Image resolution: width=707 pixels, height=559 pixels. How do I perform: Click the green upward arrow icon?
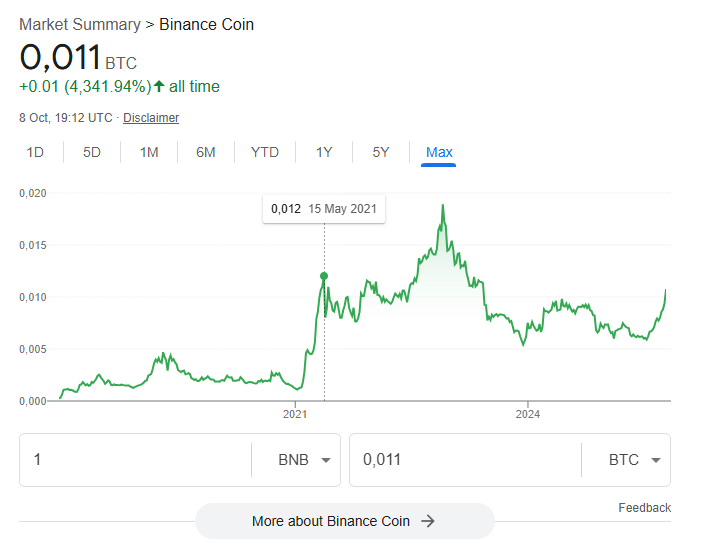[x=159, y=87]
